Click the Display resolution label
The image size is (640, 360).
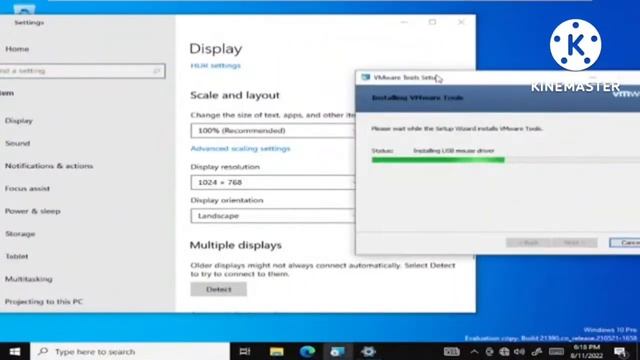225,167
